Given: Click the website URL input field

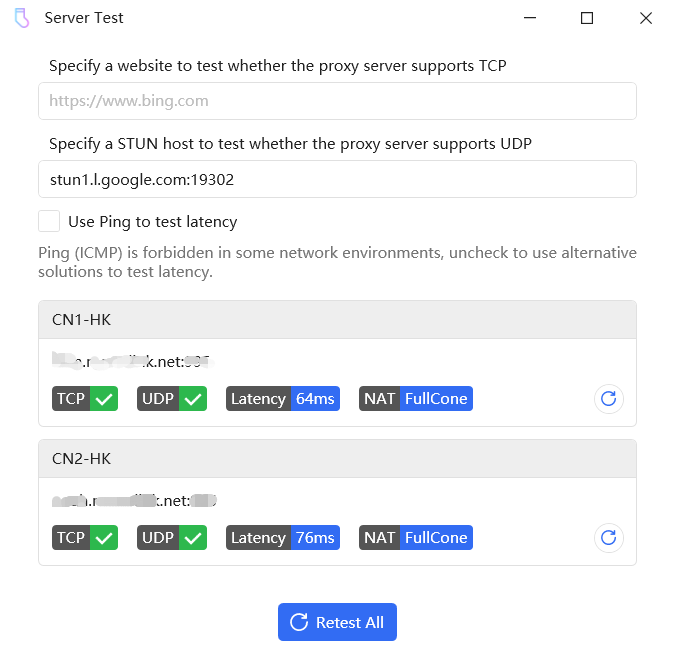Looking at the screenshot, I should click(337, 101).
